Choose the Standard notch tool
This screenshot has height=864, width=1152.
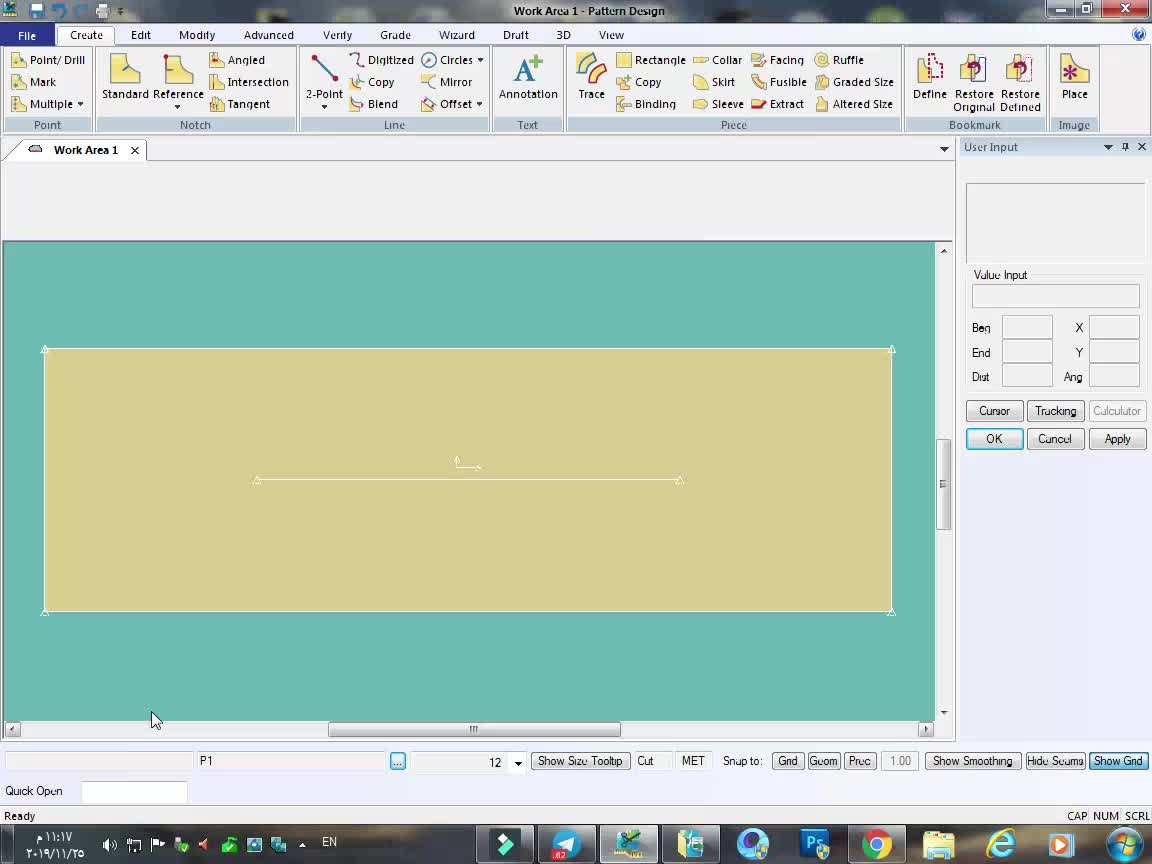[x=125, y=78]
